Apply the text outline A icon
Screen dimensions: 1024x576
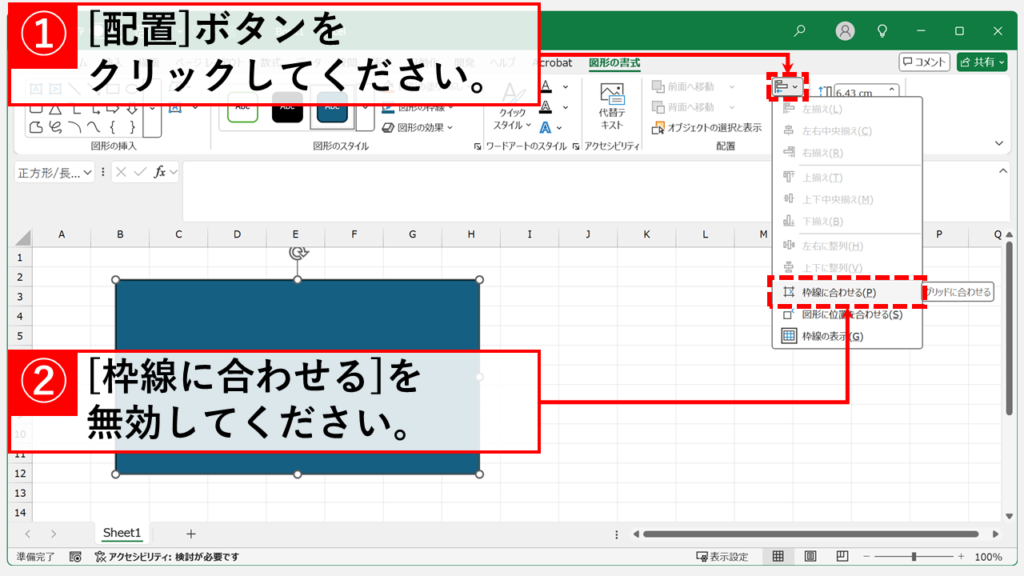[547, 107]
